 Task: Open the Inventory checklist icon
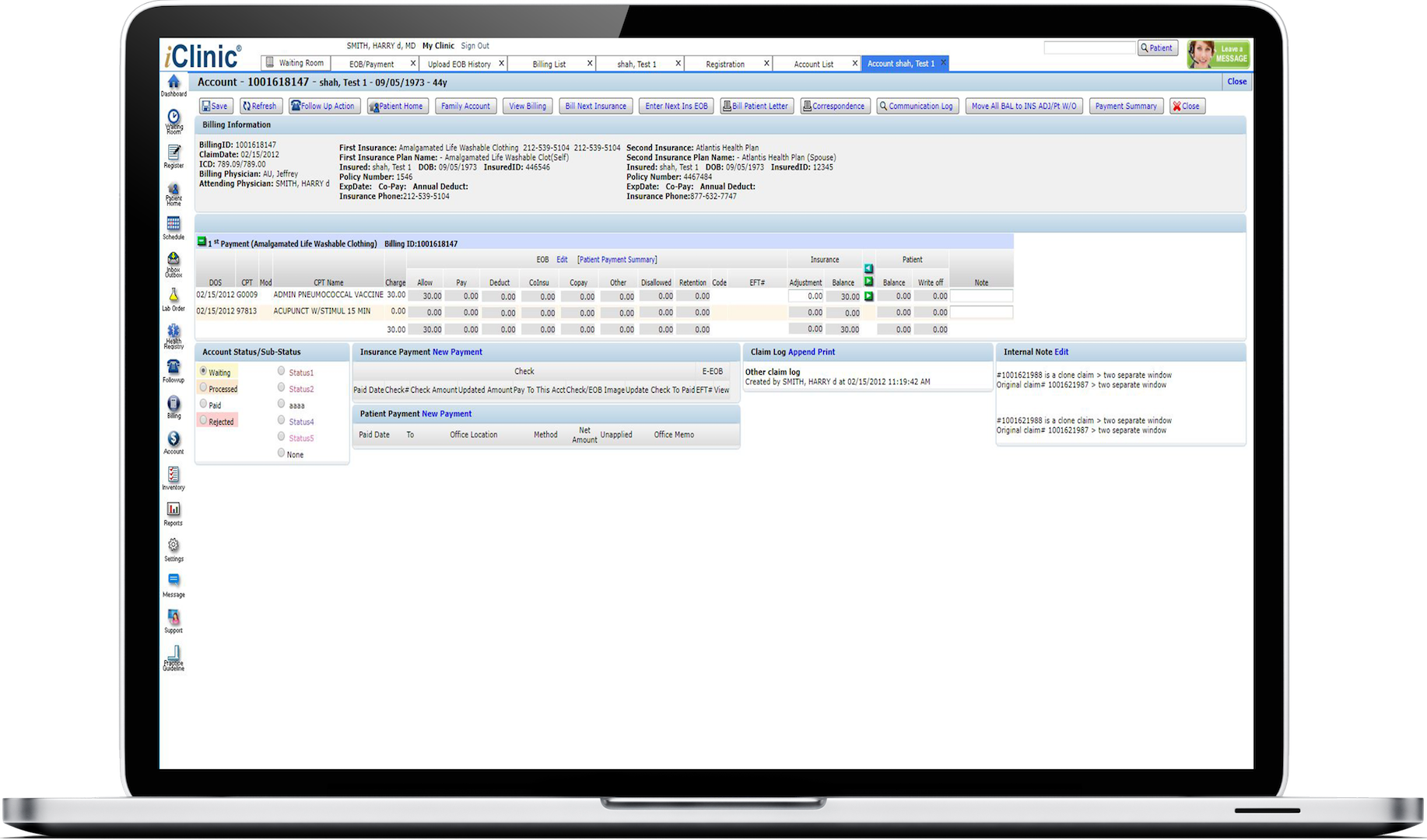tap(174, 474)
